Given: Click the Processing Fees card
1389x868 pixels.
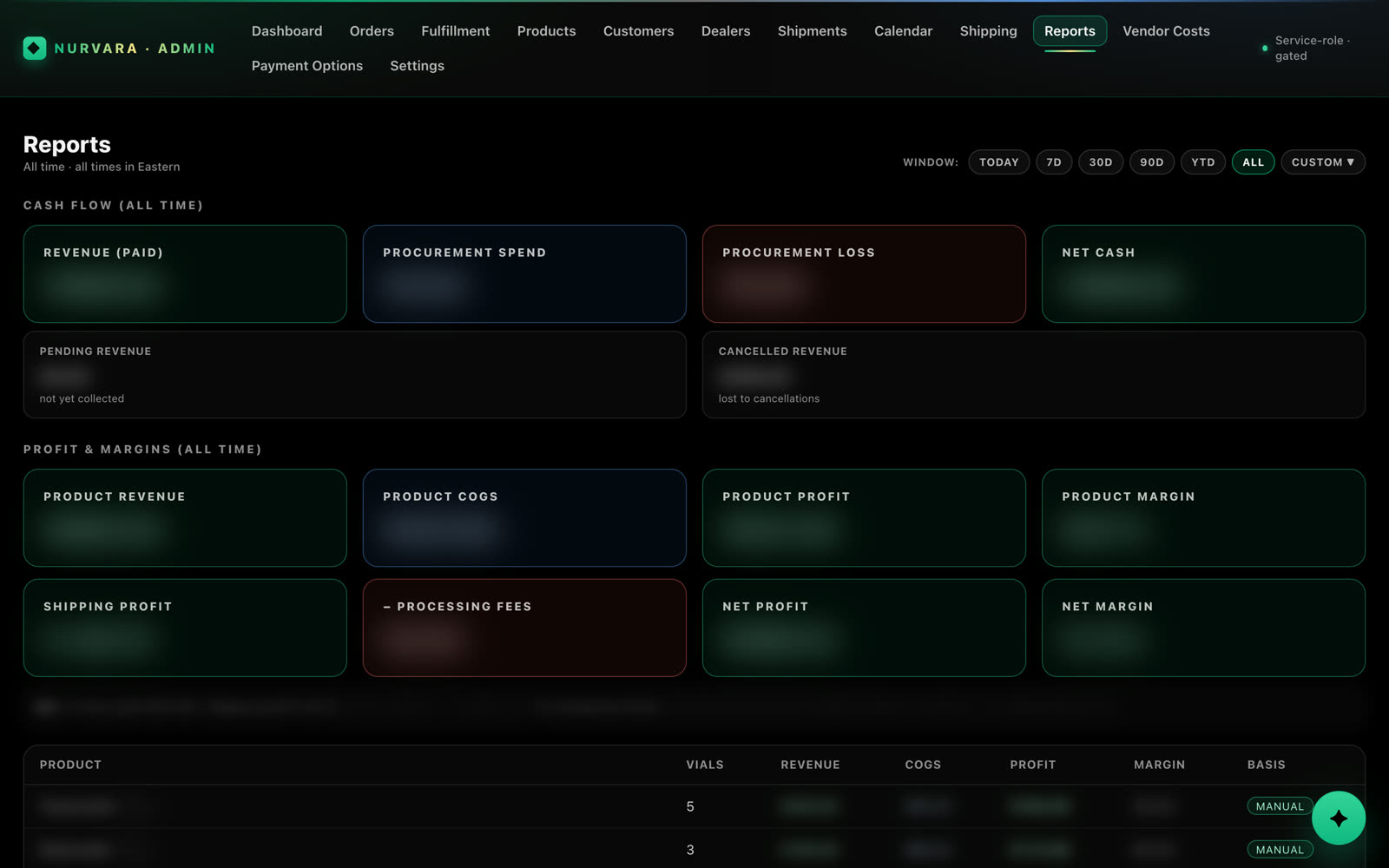Looking at the screenshot, I should (524, 628).
